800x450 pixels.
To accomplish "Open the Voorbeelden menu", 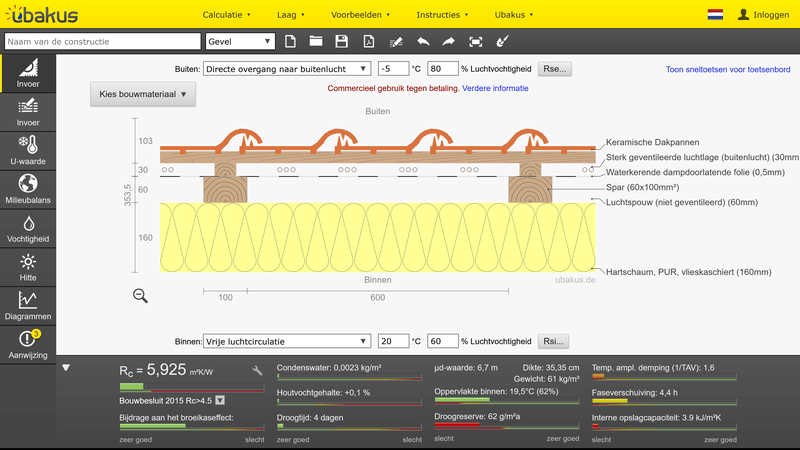I will tap(361, 15).
